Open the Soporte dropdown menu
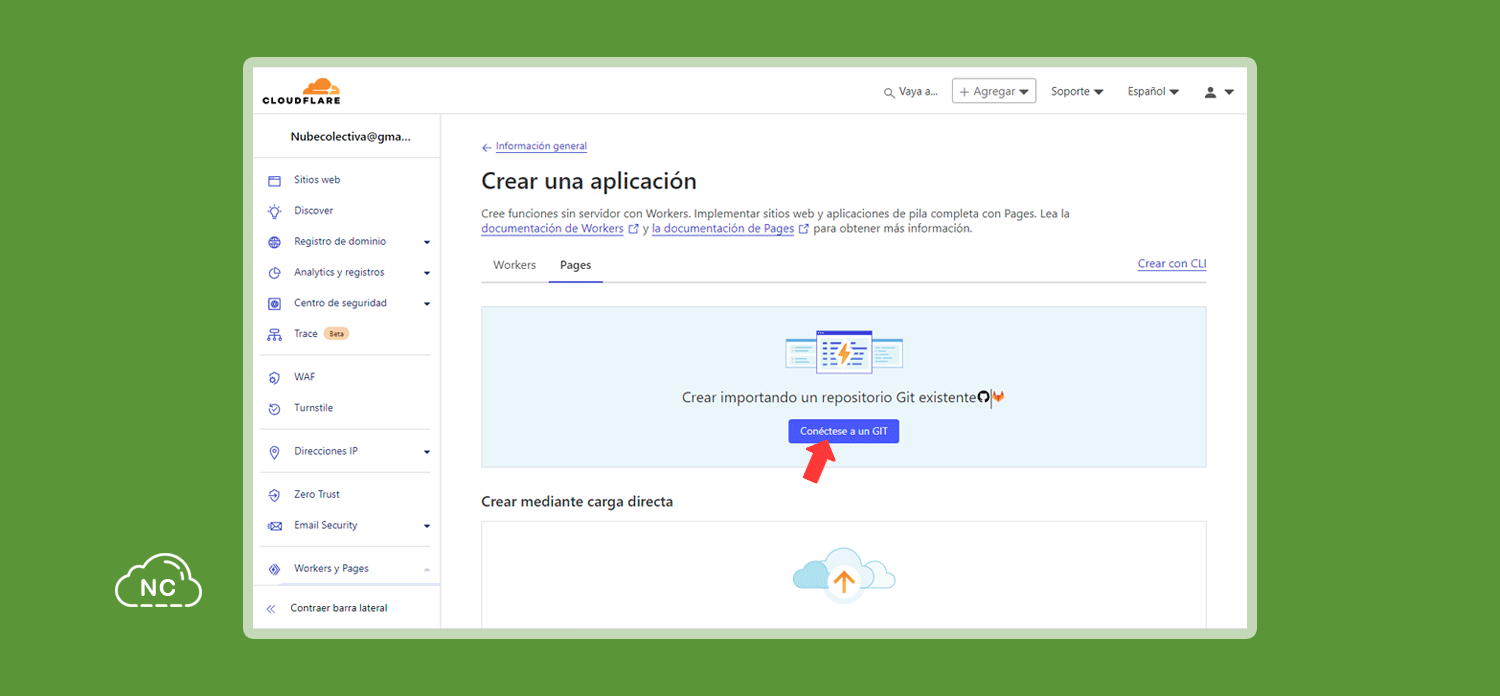Screen dimensions: 1500x696 [x=1077, y=91]
